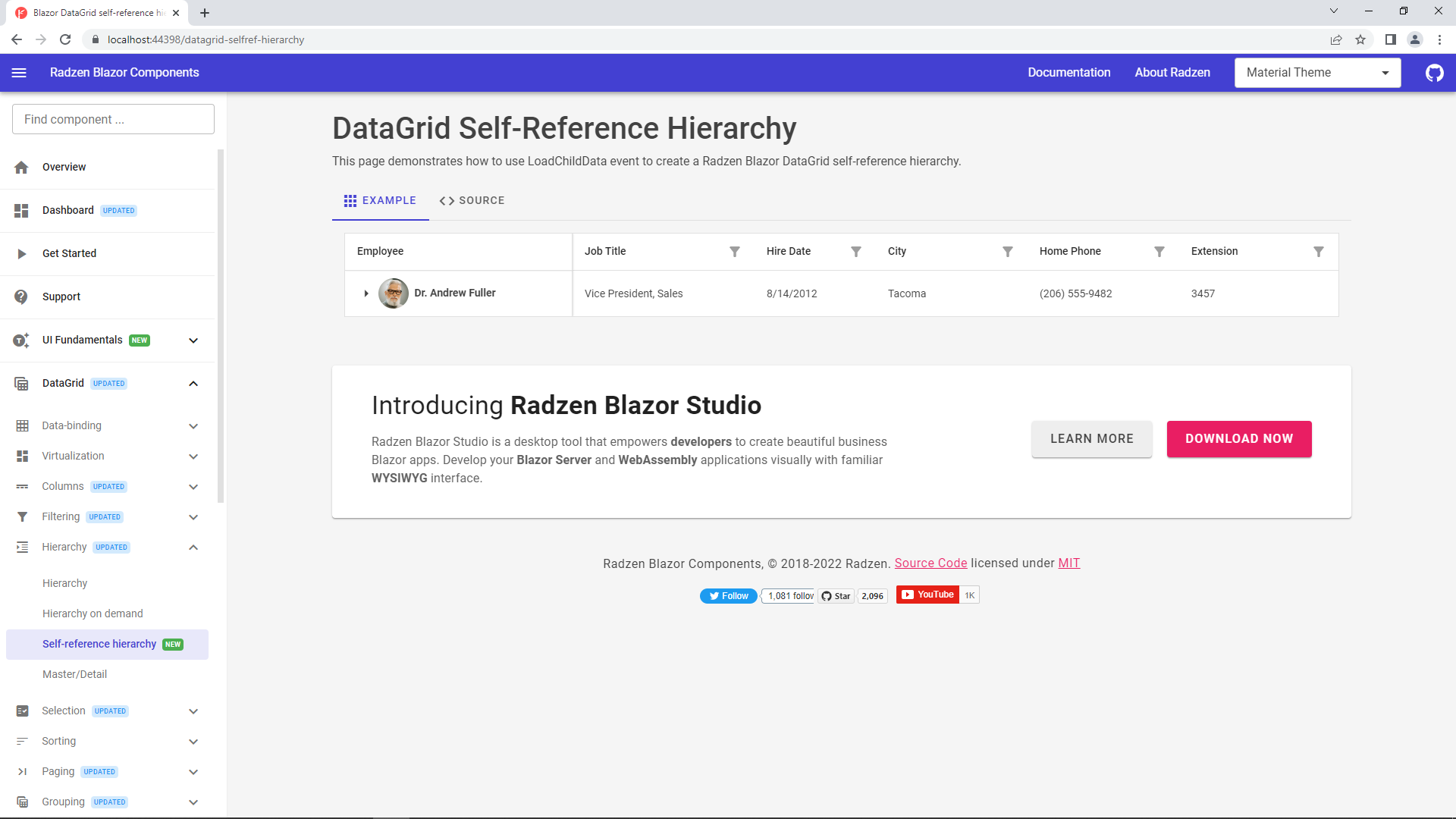
Task: Click the Get Started play icon
Action: tap(21, 254)
